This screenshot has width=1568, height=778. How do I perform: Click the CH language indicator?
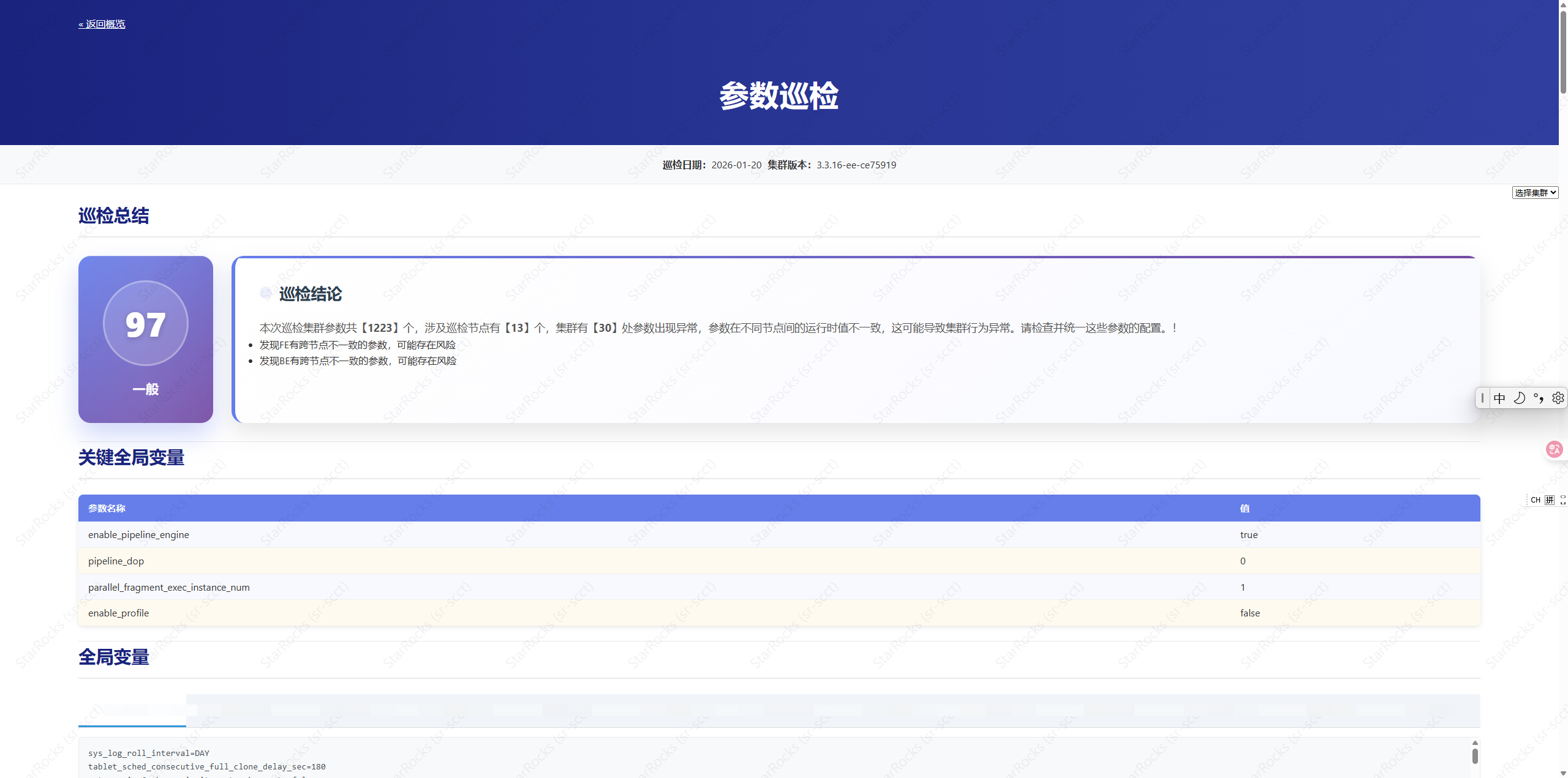1536,500
